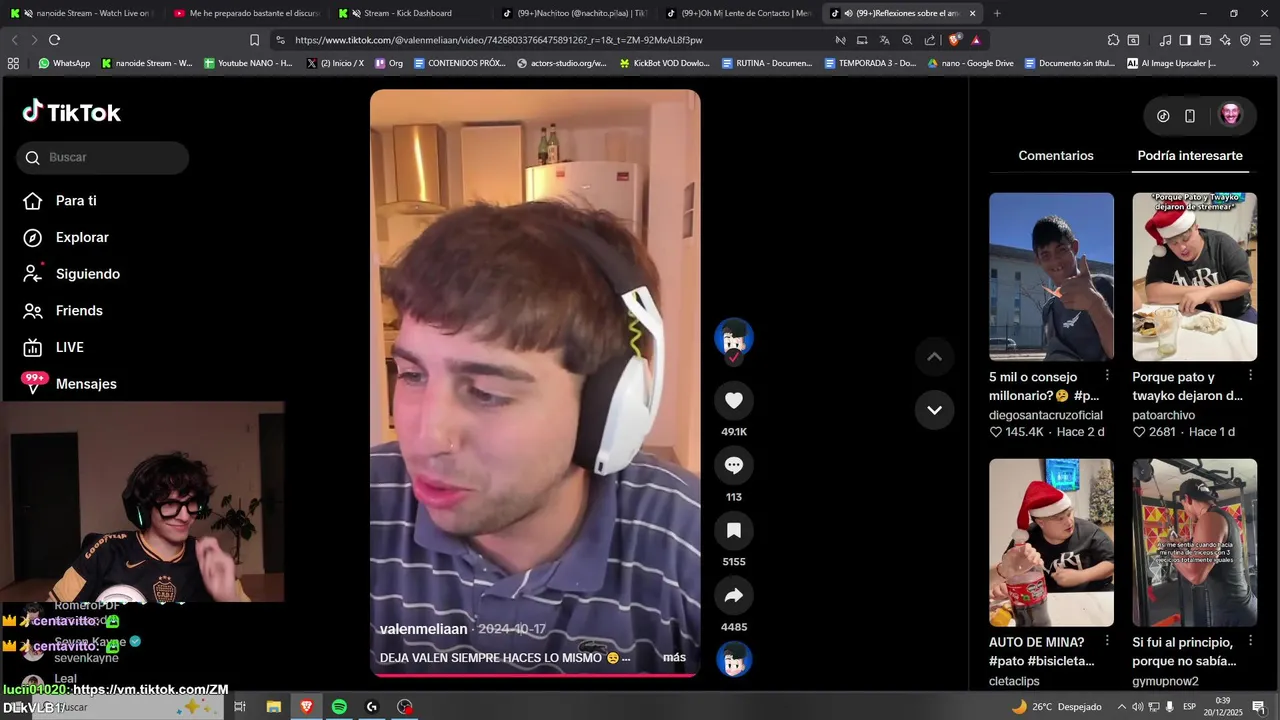Switch to "Me he preparado bastante" YouTube tab
The height and width of the screenshot is (720, 1280).
click(x=246, y=13)
